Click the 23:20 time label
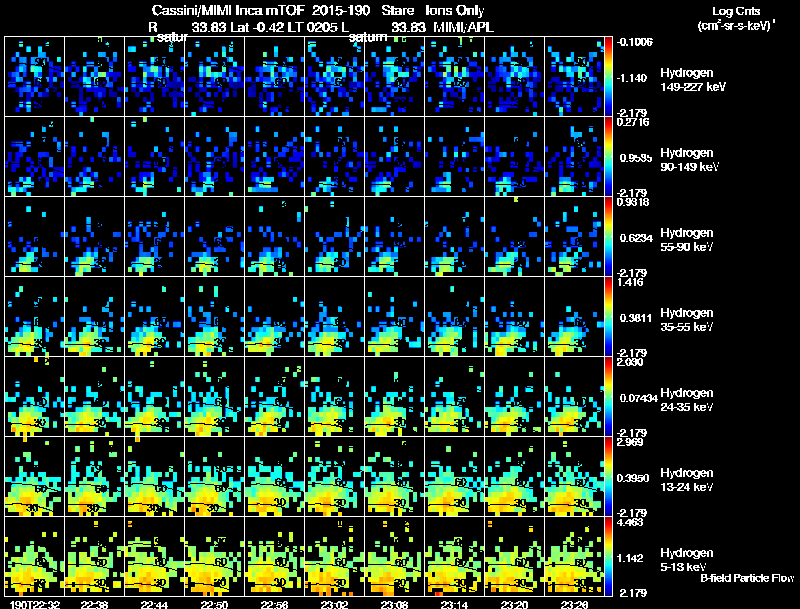Screen dimensions: 800x609 pos(514,604)
